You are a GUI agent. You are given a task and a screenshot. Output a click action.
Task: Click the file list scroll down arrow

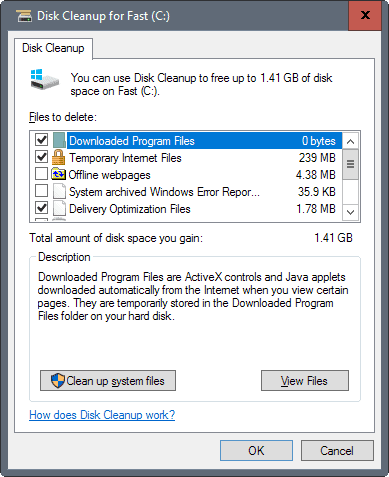350,212
